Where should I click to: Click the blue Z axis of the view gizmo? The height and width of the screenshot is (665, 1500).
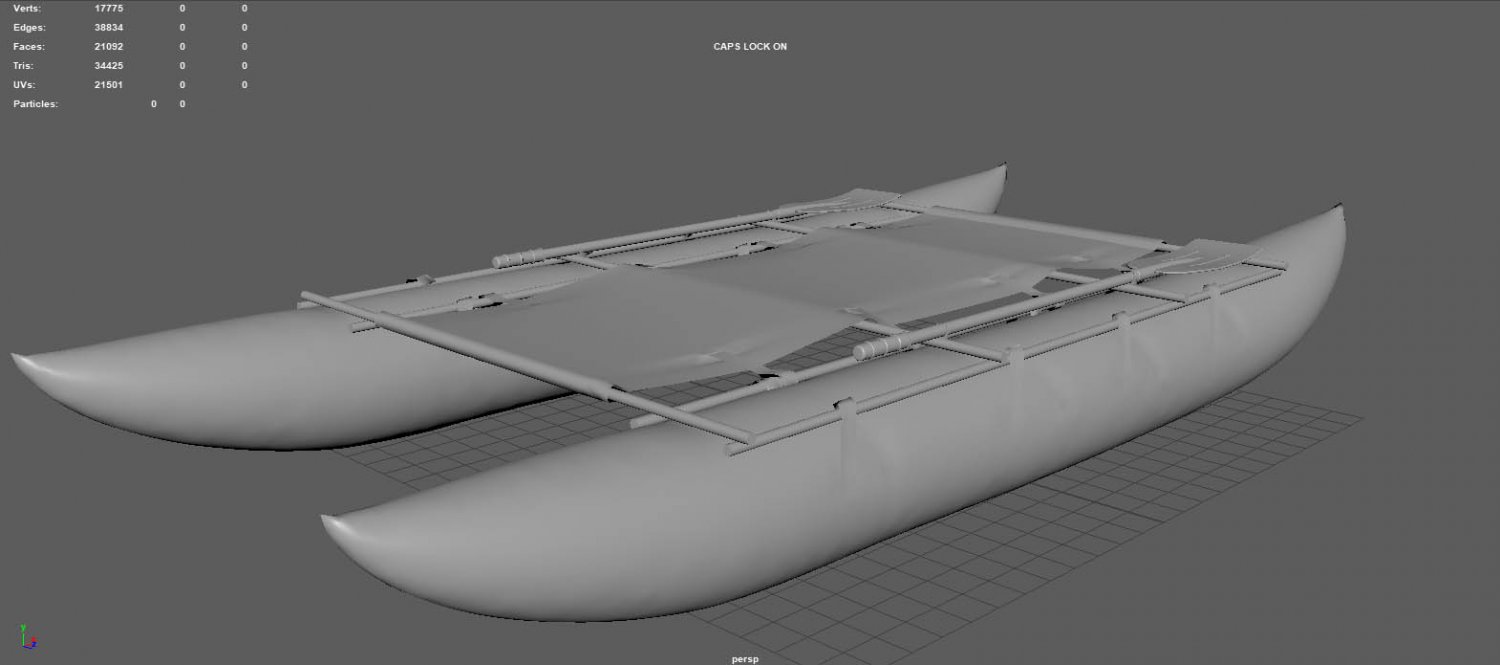pyautogui.click(x=34, y=646)
